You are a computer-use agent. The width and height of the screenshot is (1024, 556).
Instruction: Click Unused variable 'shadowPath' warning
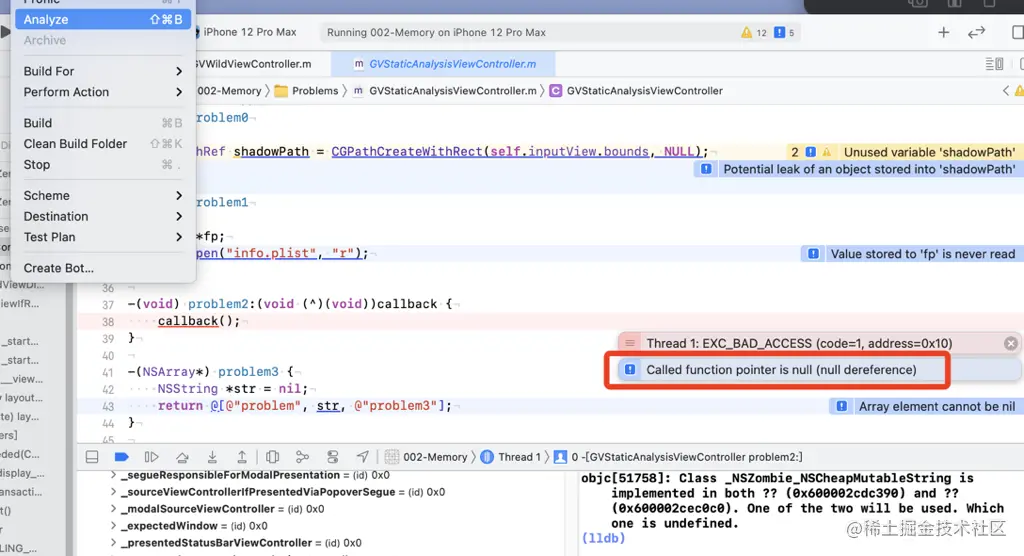[929, 152]
